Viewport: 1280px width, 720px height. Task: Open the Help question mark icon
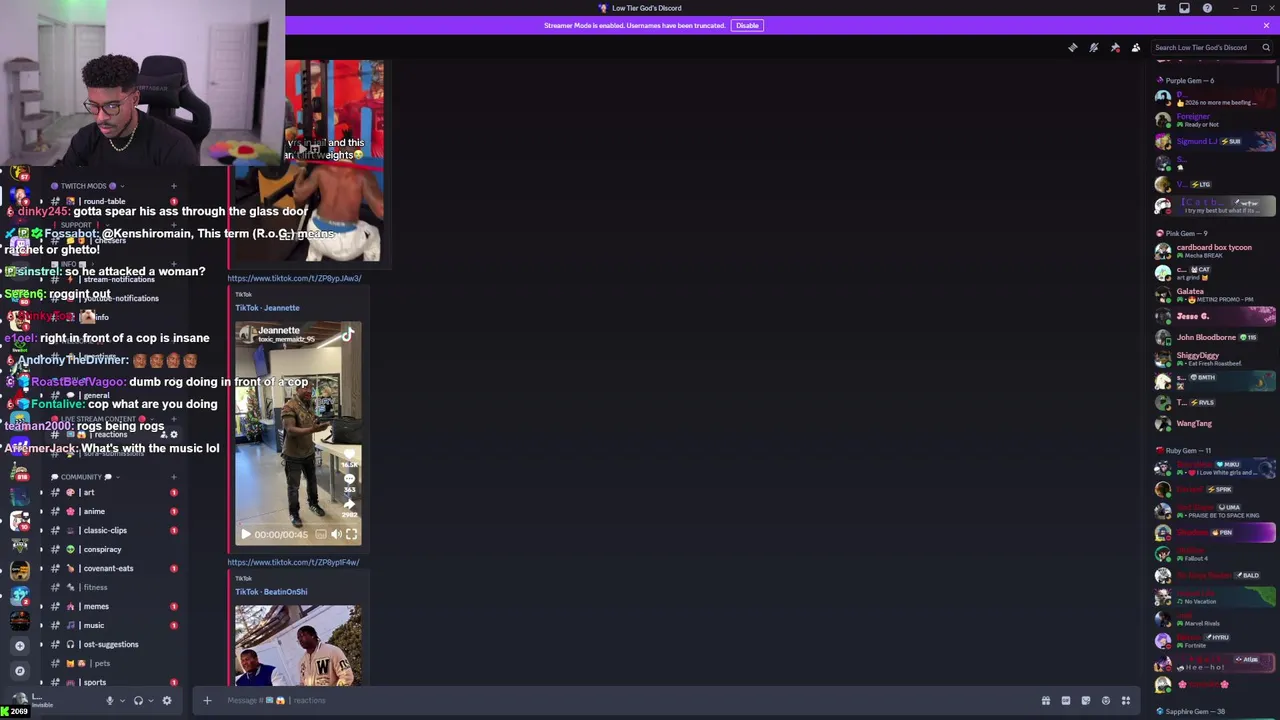pyautogui.click(x=1207, y=8)
